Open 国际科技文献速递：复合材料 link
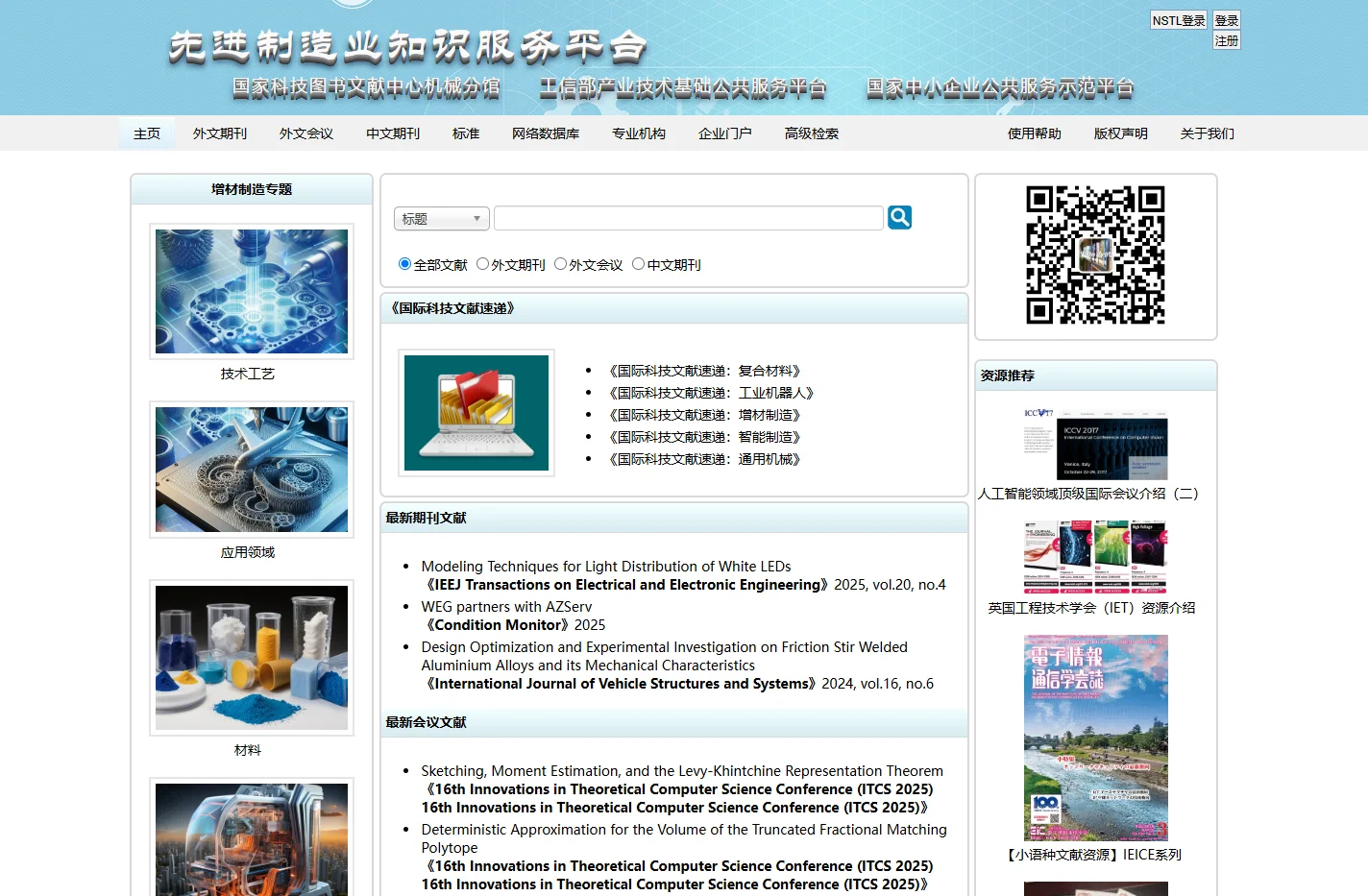This screenshot has width=1368, height=896. click(x=705, y=371)
